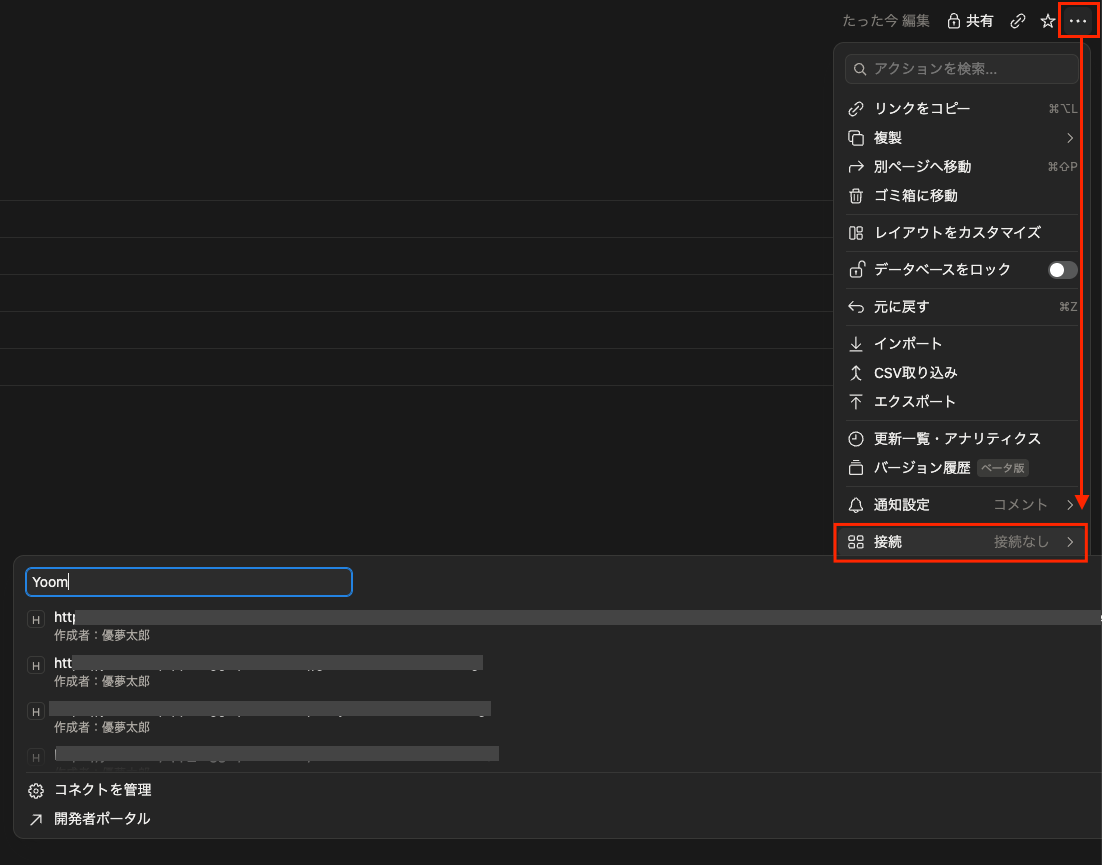Open the three-dot more options menu
This screenshot has width=1102, height=865.
[1077, 21]
